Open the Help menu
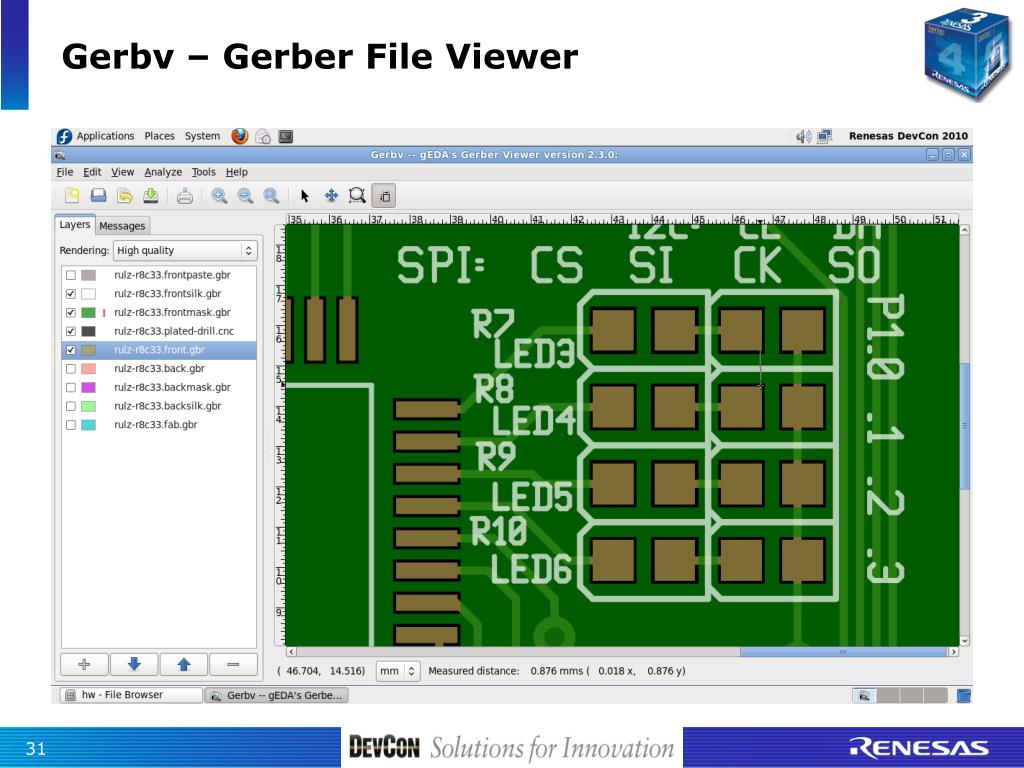This screenshot has height=768, width=1024. (236, 172)
